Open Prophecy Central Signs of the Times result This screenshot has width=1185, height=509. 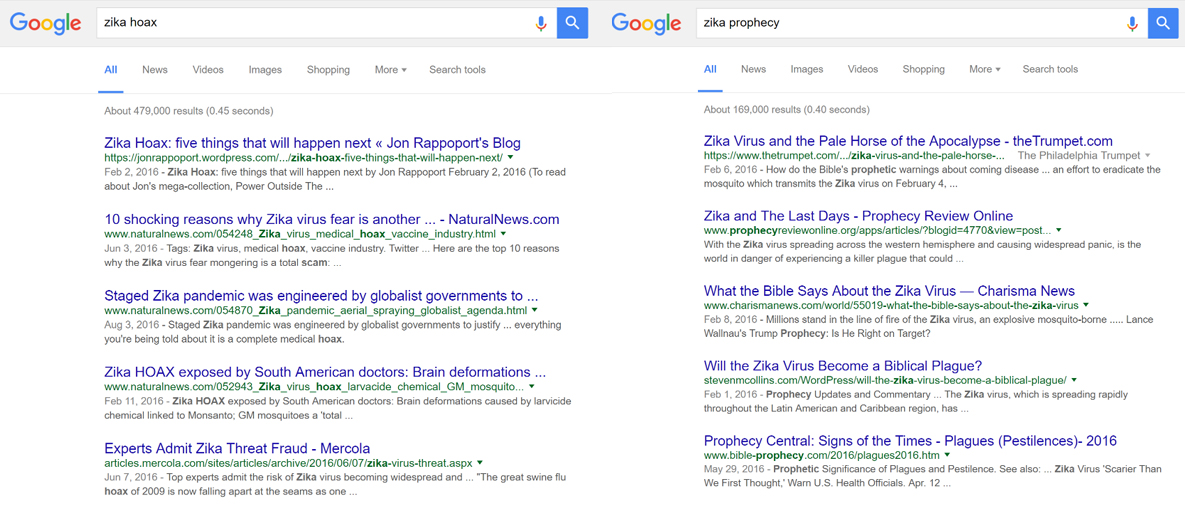[910, 441]
